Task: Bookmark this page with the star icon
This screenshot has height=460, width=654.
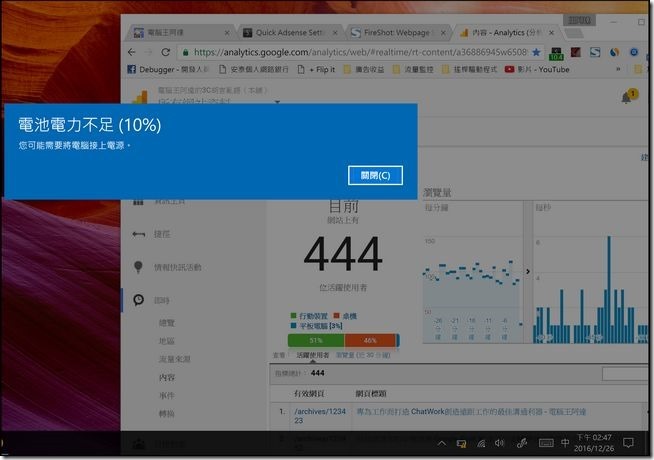Action: pyautogui.click(x=536, y=52)
